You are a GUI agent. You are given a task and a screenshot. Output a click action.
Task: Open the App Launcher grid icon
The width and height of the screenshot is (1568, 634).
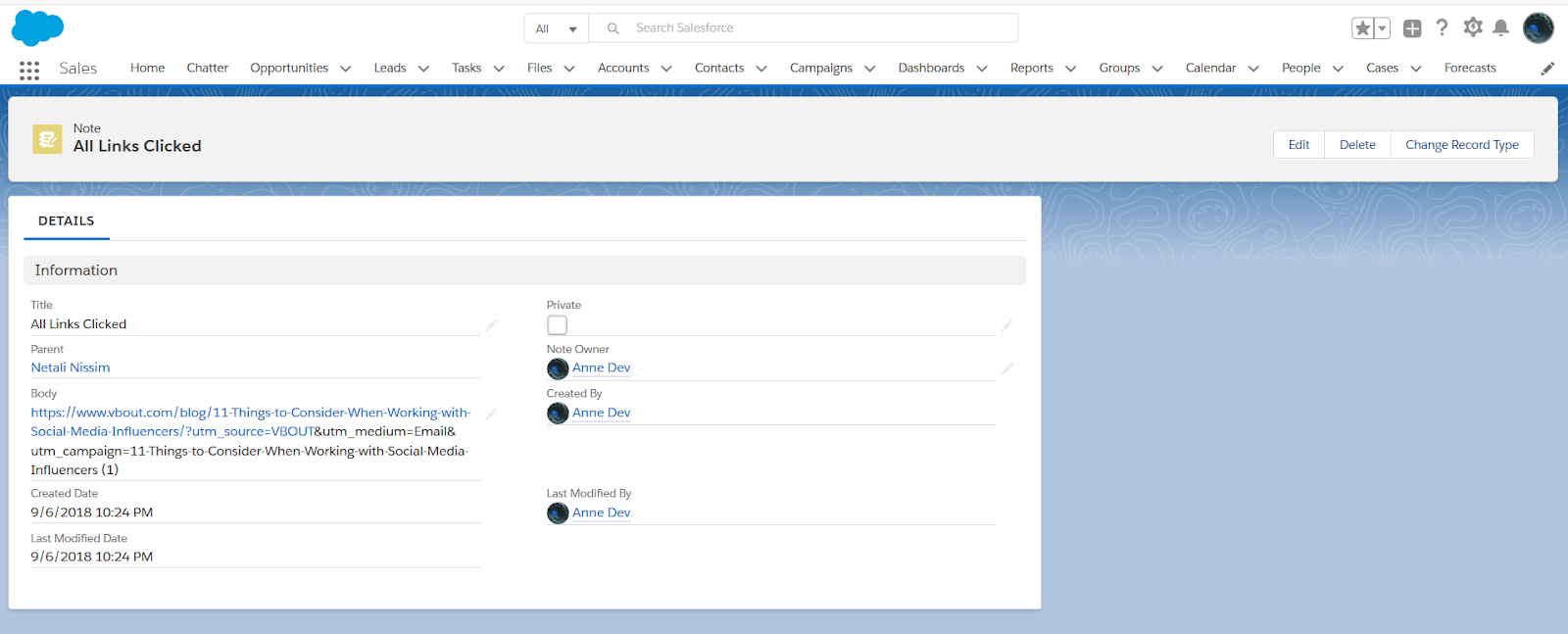[29, 70]
